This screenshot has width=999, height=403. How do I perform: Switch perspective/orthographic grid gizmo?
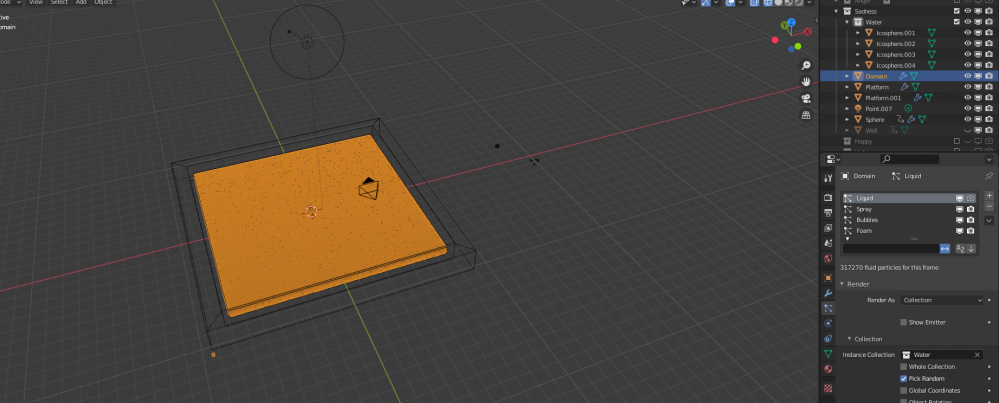tap(806, 115)
